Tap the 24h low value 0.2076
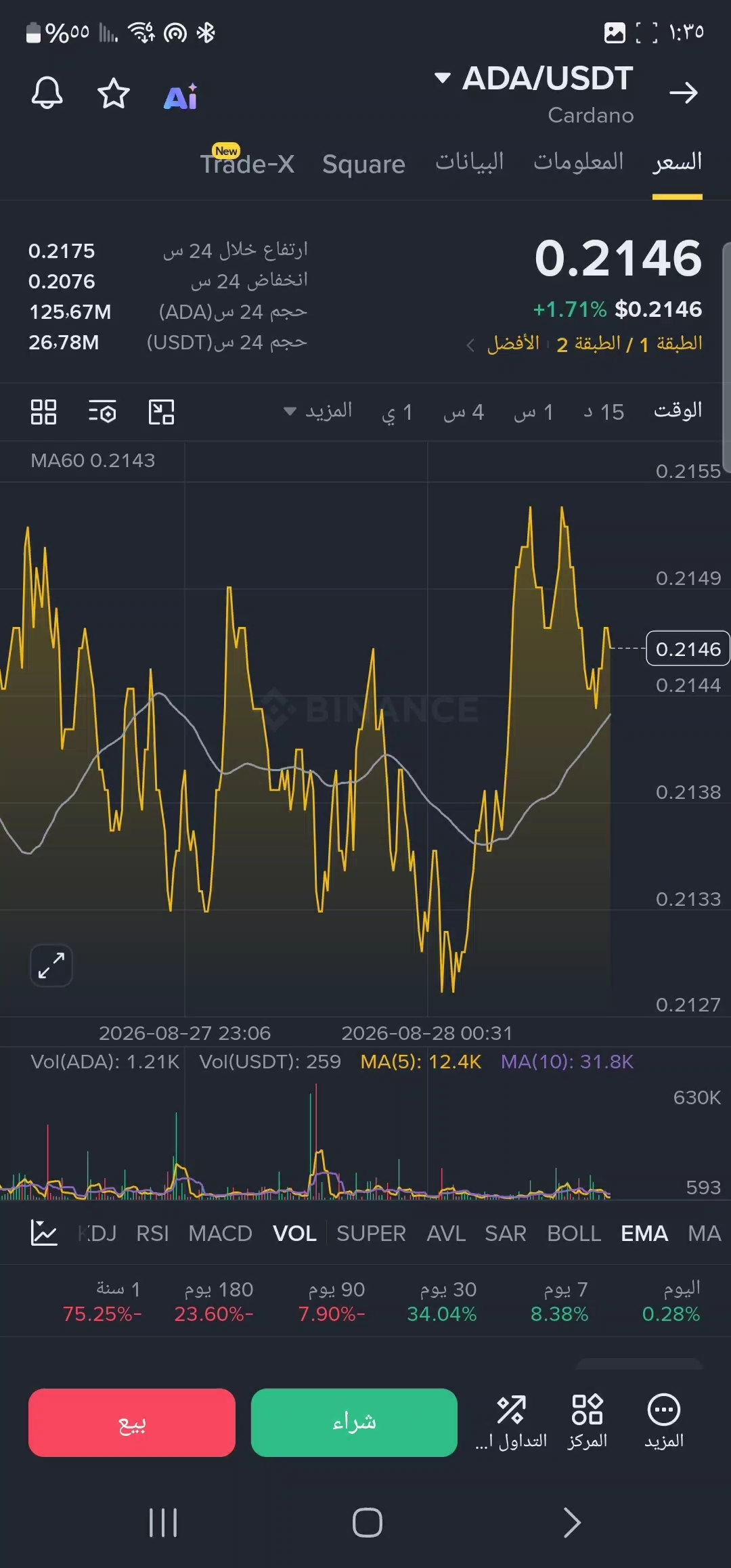 click(x=62, y=282)
